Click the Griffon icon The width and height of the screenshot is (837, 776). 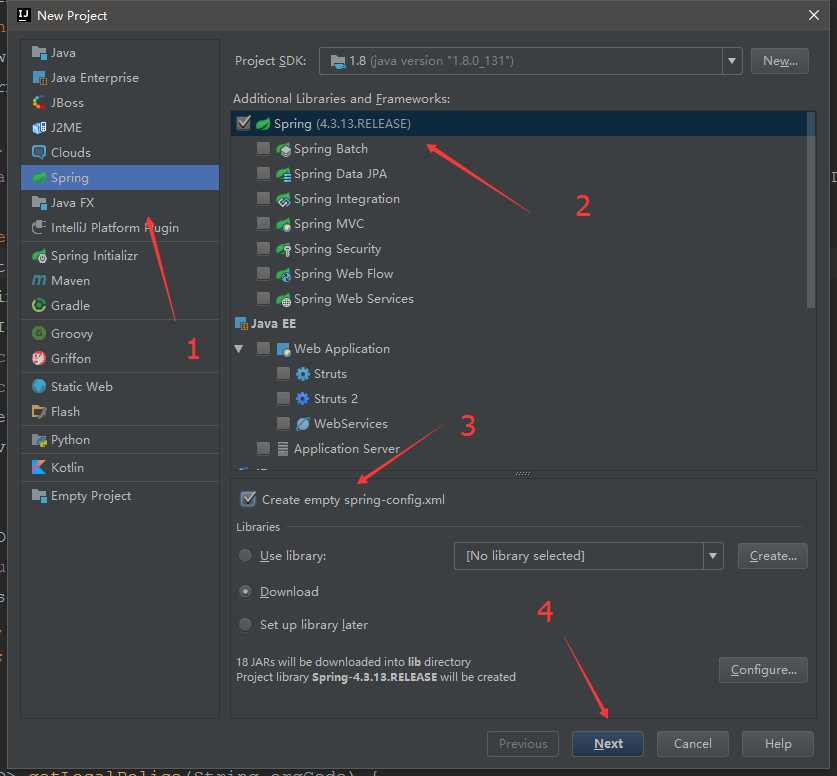(x=39, y=359)
